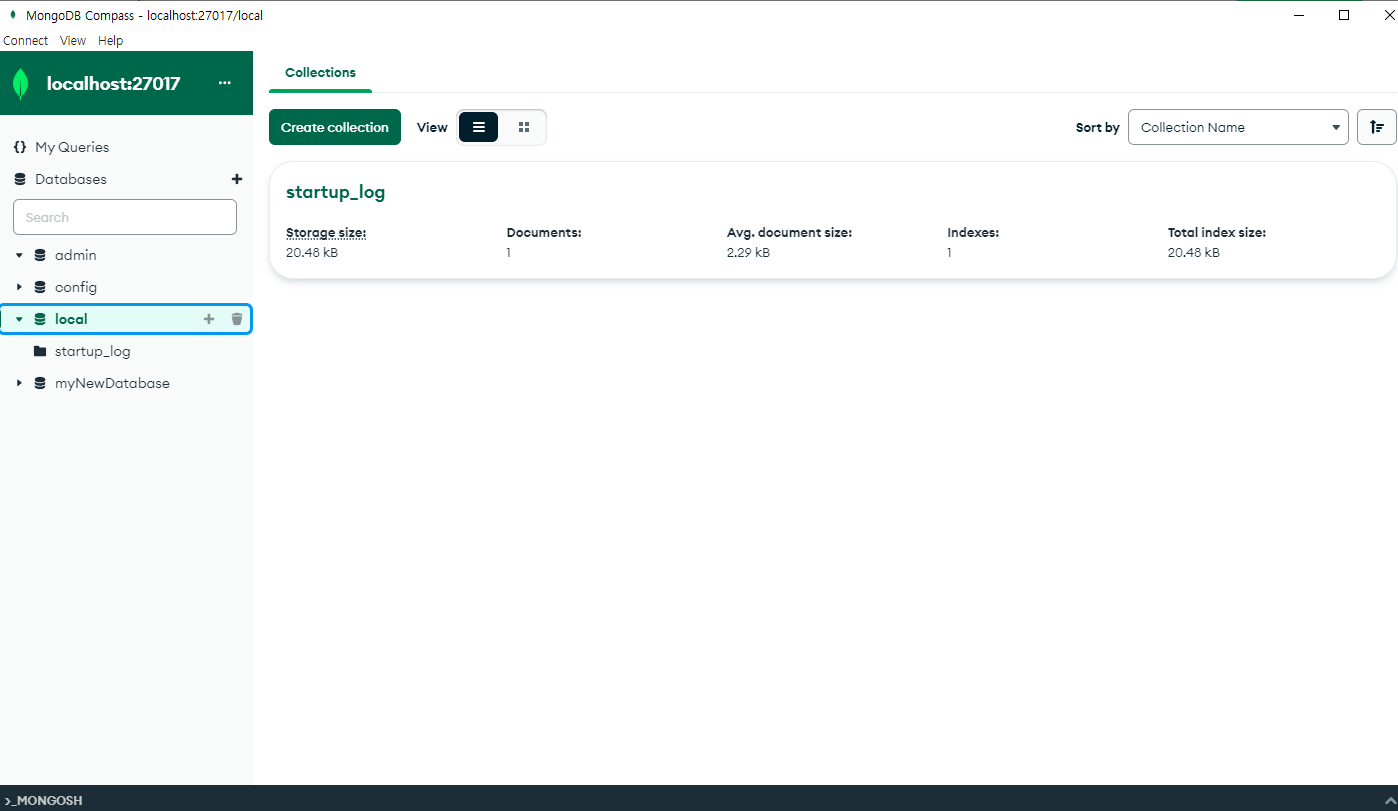
Task: Select startup_log collection in sidebar
Action: (93, 351)
